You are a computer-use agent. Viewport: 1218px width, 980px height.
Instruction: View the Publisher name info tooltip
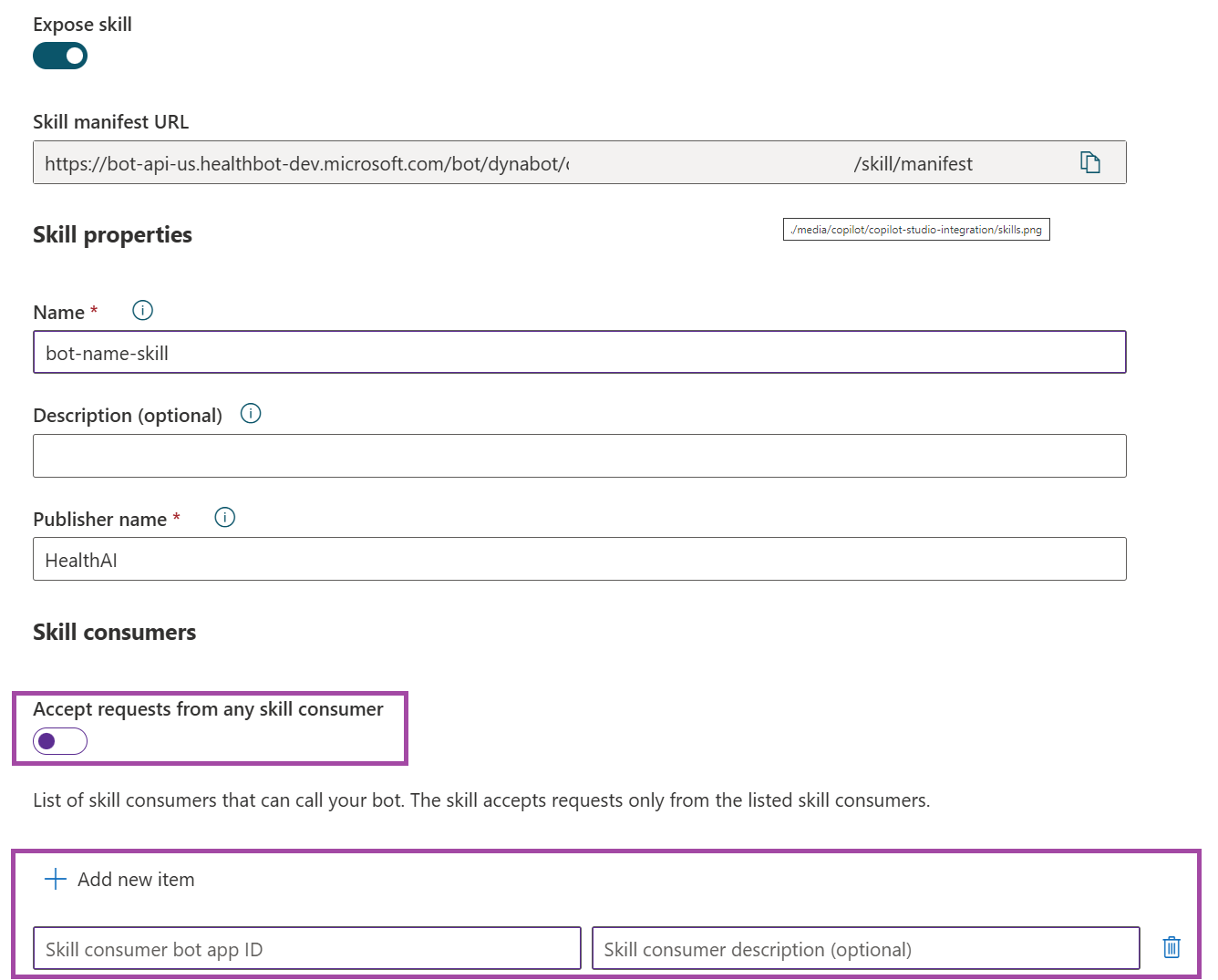tap(224, 517)
